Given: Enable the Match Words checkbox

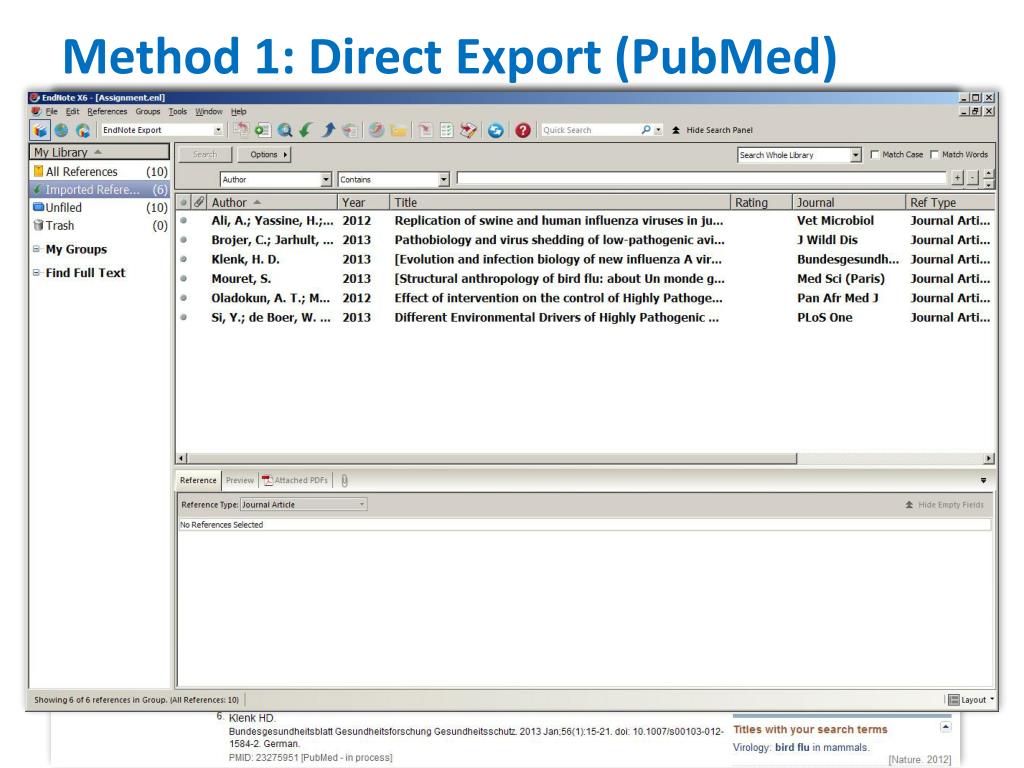Looking at the screenshot, I should [934, 155].
